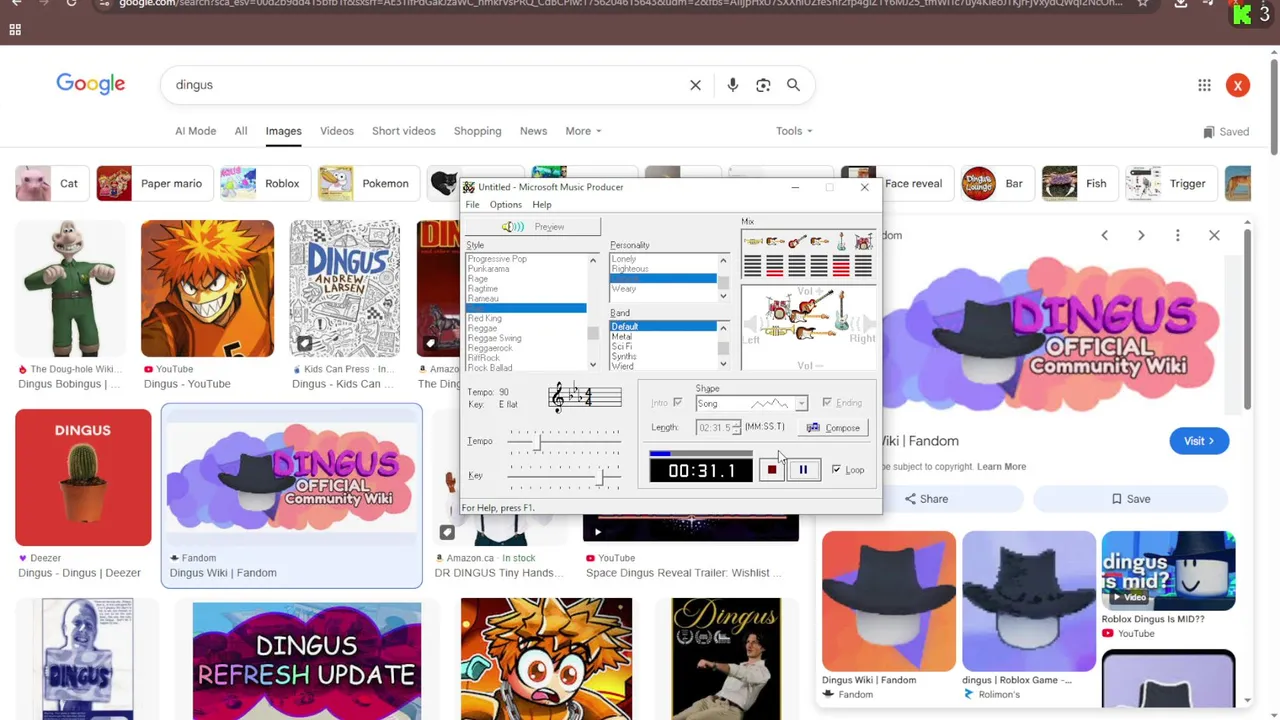The height and width of the screenshot is (720, 1280).
Task: Pause playback in Music Producer
Action: tap(803, 469)
